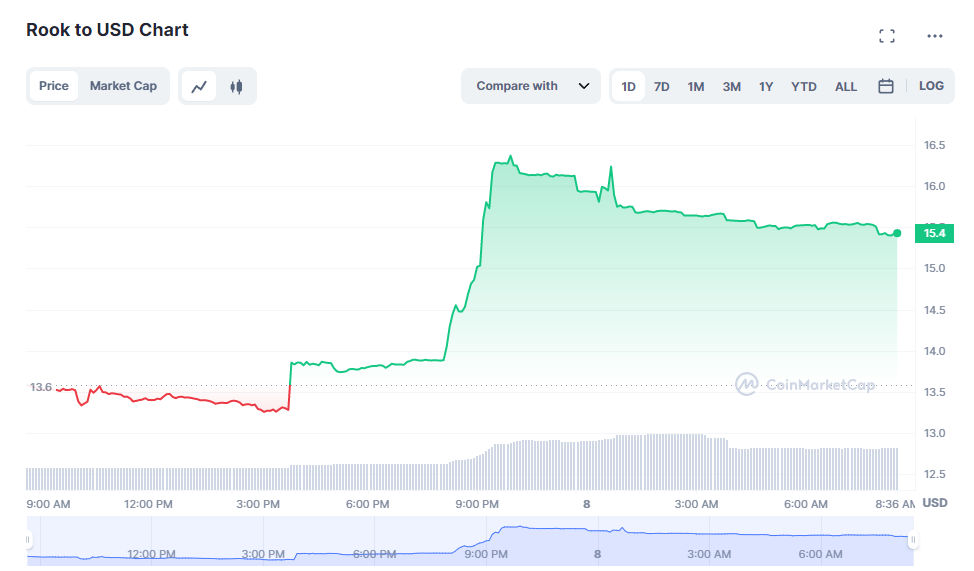
Task: Show the 1M time range
Action: [x=695, y=87]
